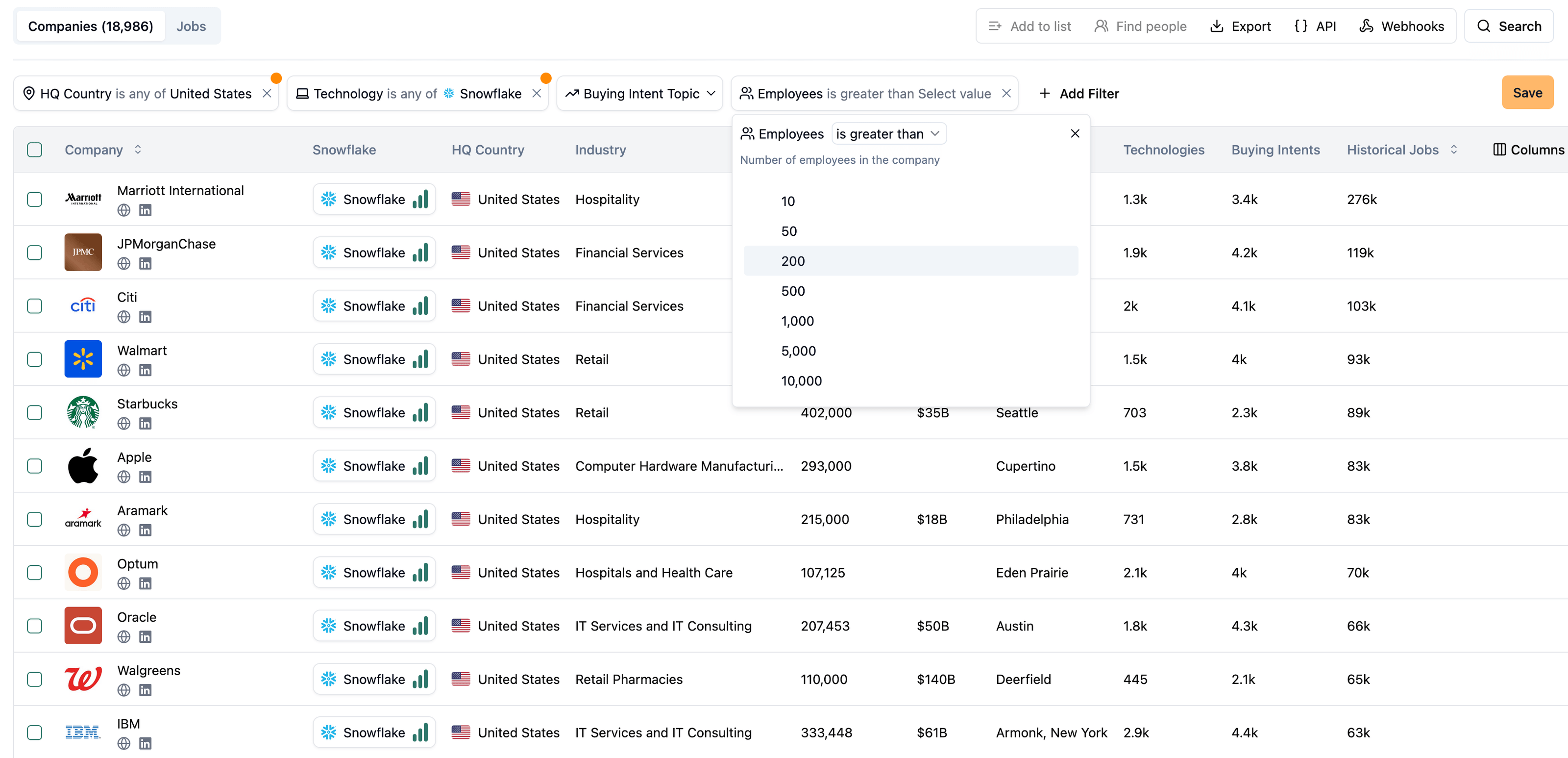Expand the Buying Intent Topic filter
The width and height of the screenshot is (1568, 758).
(640, 93)
